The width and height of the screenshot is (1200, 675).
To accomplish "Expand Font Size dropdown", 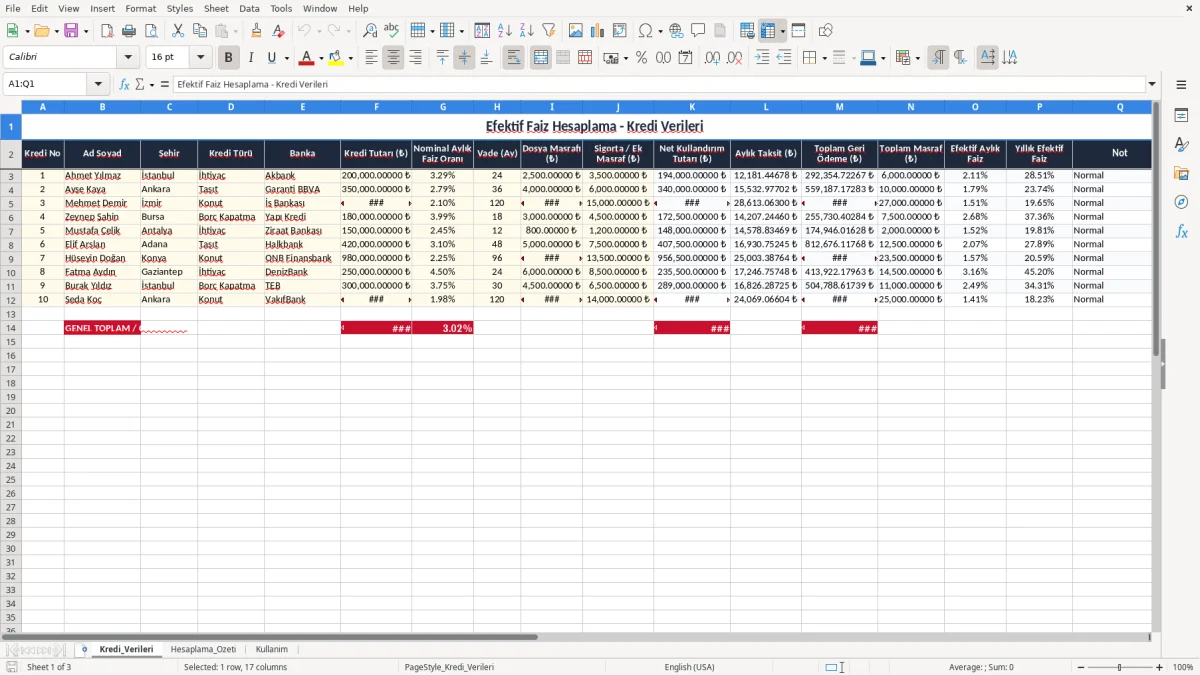I will point(200,58).
